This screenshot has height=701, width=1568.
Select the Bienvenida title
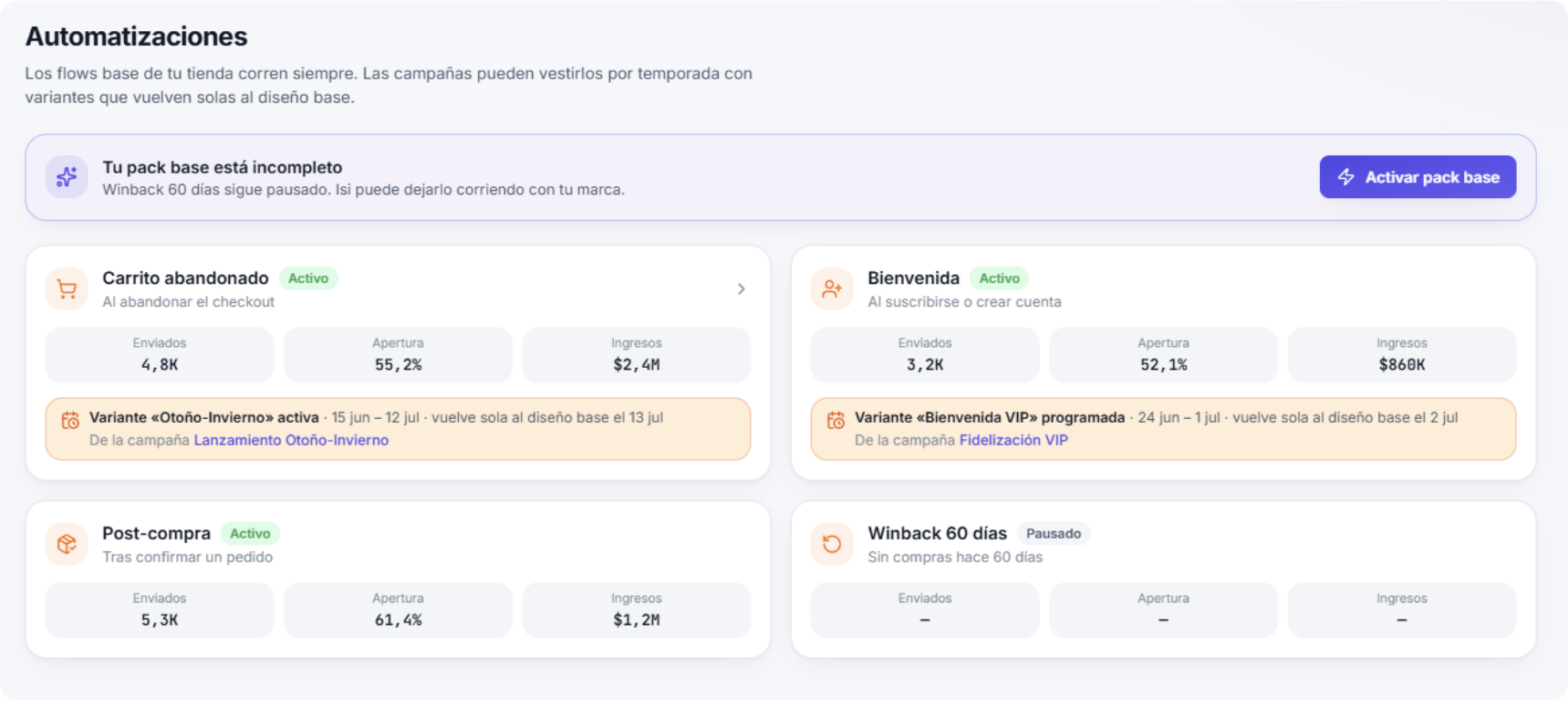pos(913,277)
